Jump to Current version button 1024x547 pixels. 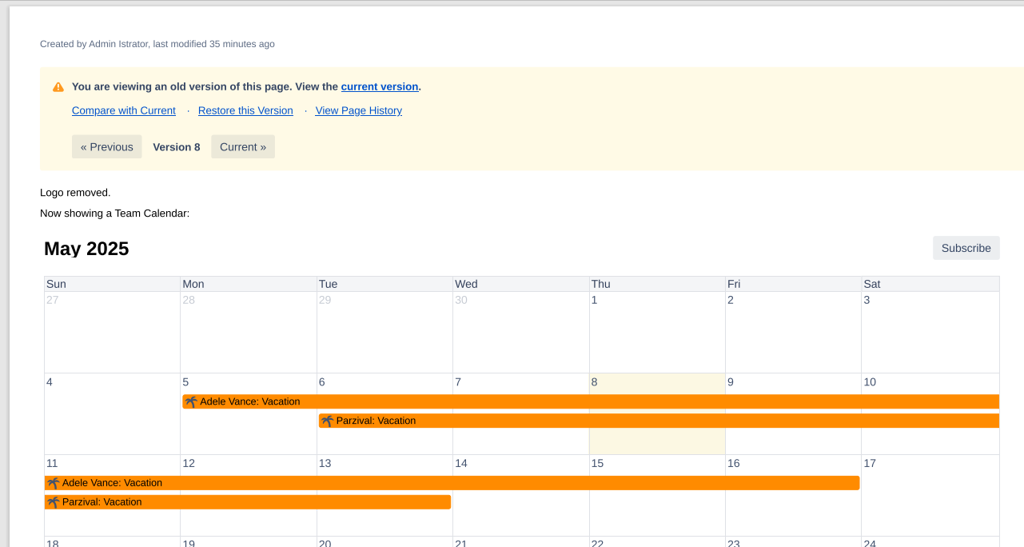[243, 147]
